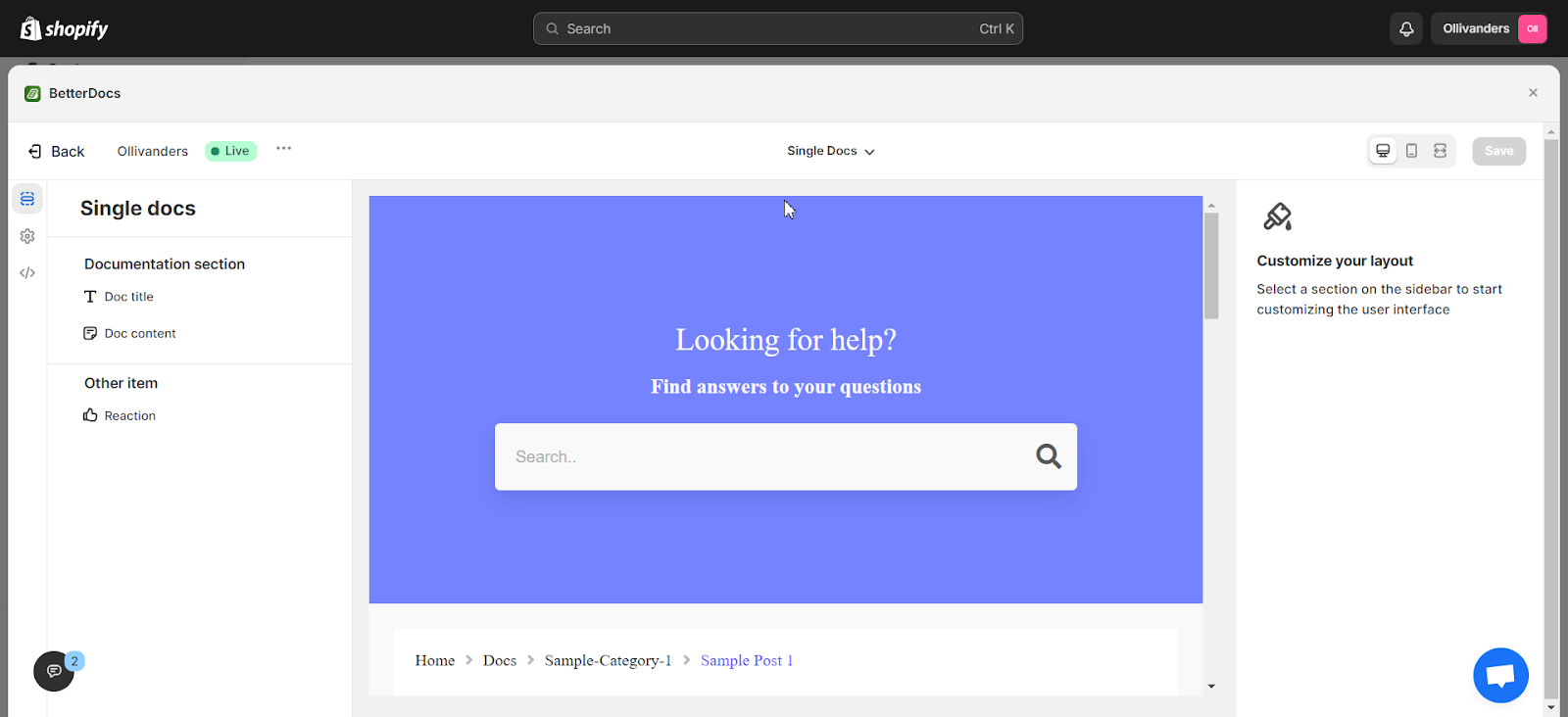Click the magnifier icon in preview search
1568x717 pixels.
pyautogui.click(x=1049, y=456)
